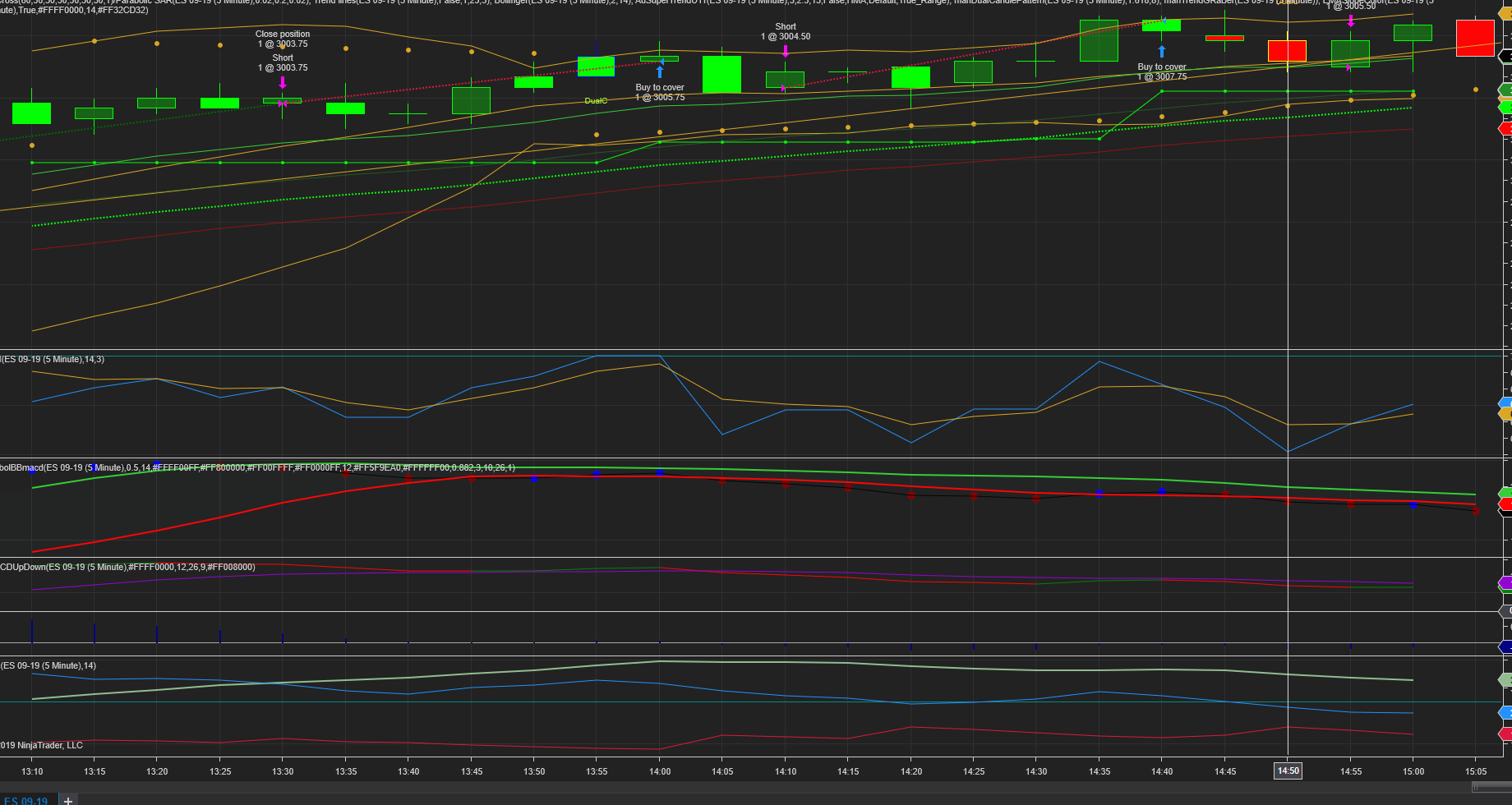Click the 15:05 time axis label
The height and width of the screenshot is (805, 1512).
(1476, 771)
